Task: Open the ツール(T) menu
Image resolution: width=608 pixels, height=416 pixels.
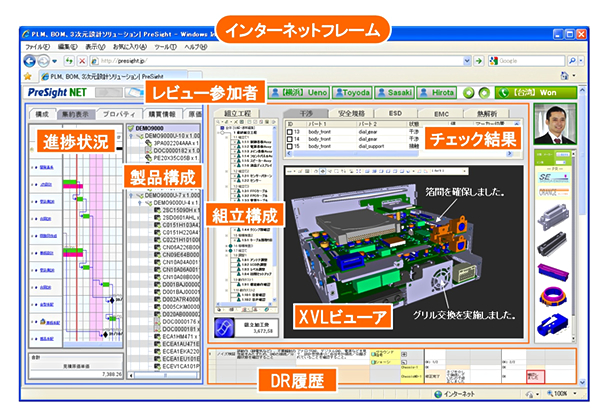Action: tap(165, 47)
